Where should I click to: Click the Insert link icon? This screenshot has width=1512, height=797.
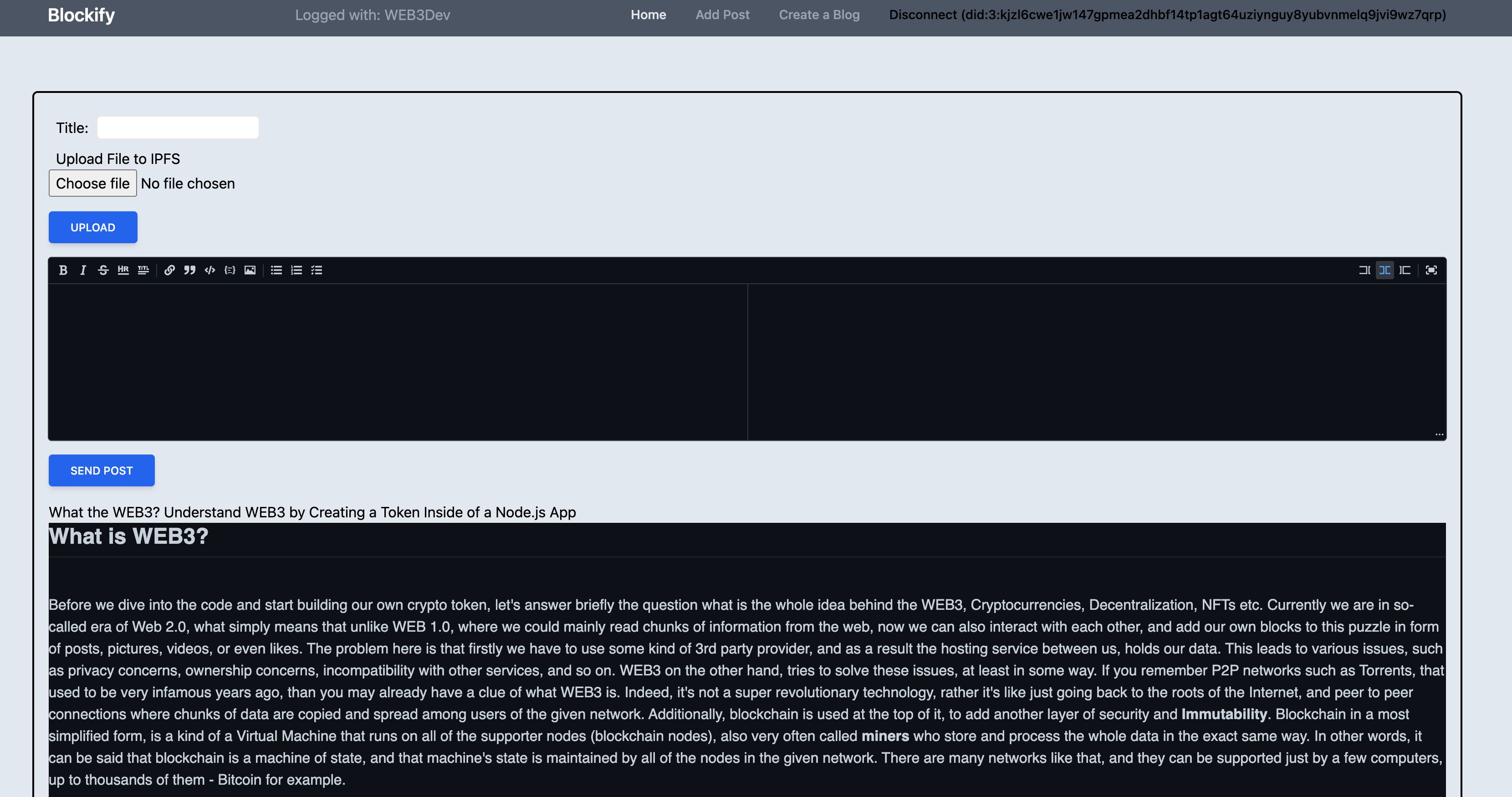(x=170, y=269)
